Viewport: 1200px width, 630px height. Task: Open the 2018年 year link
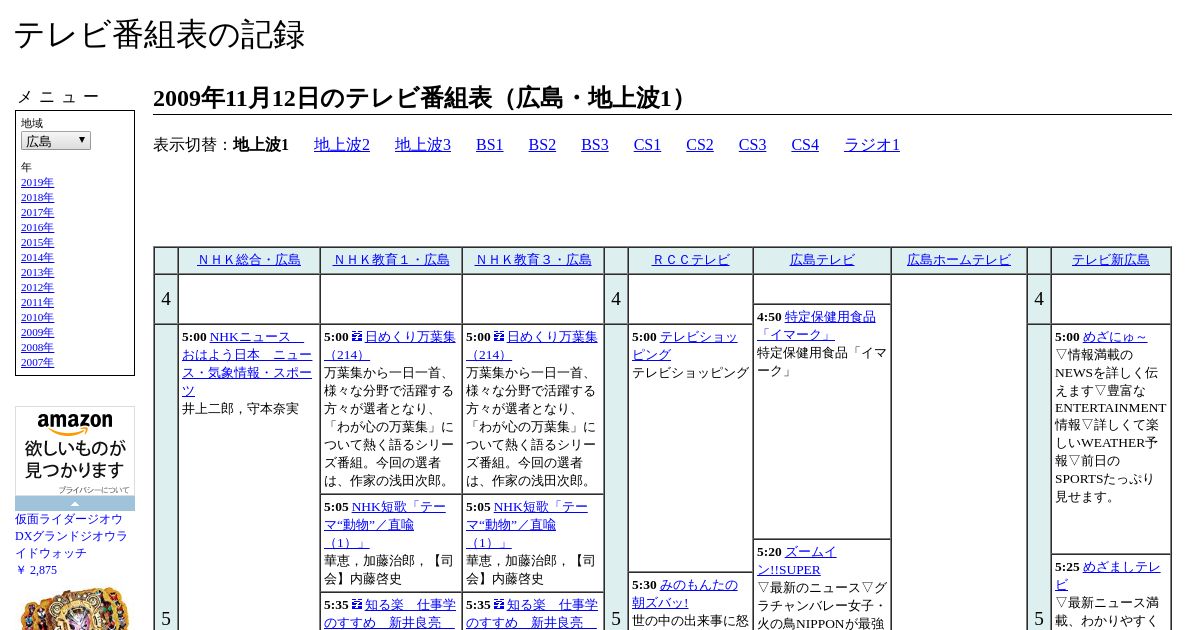click(x=37, y=197)
